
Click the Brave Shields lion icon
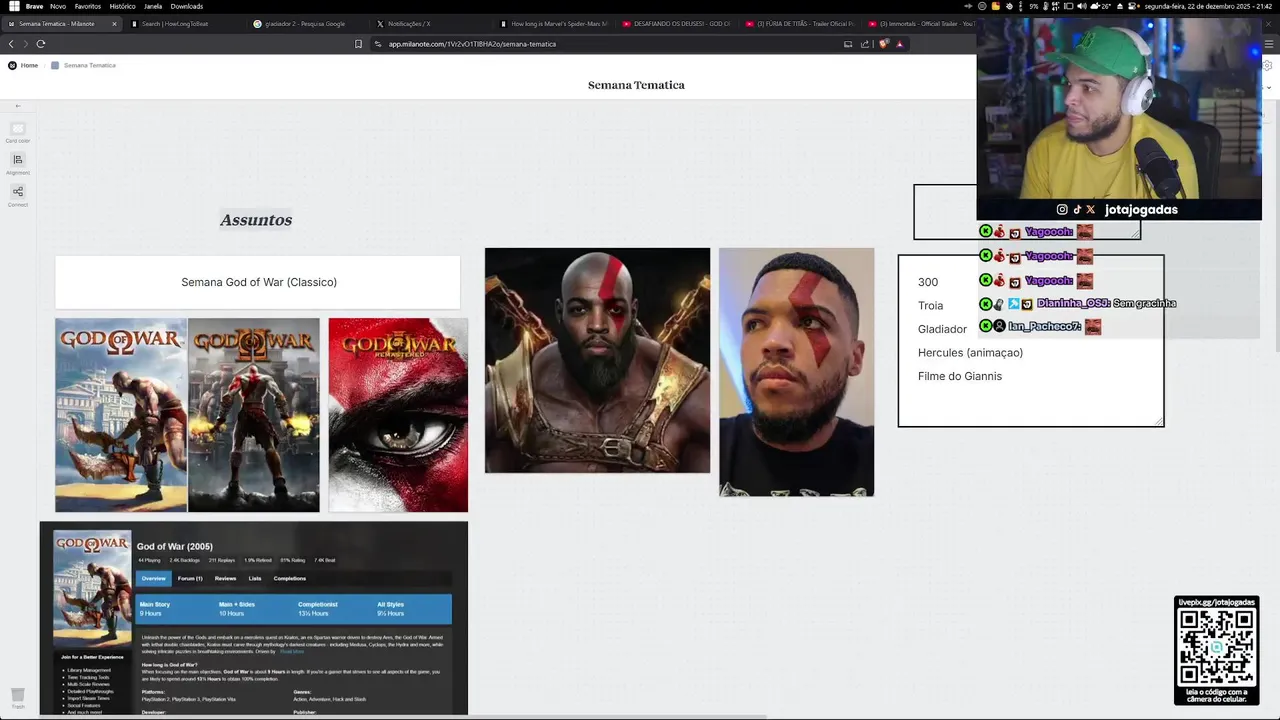pos(884,44)
